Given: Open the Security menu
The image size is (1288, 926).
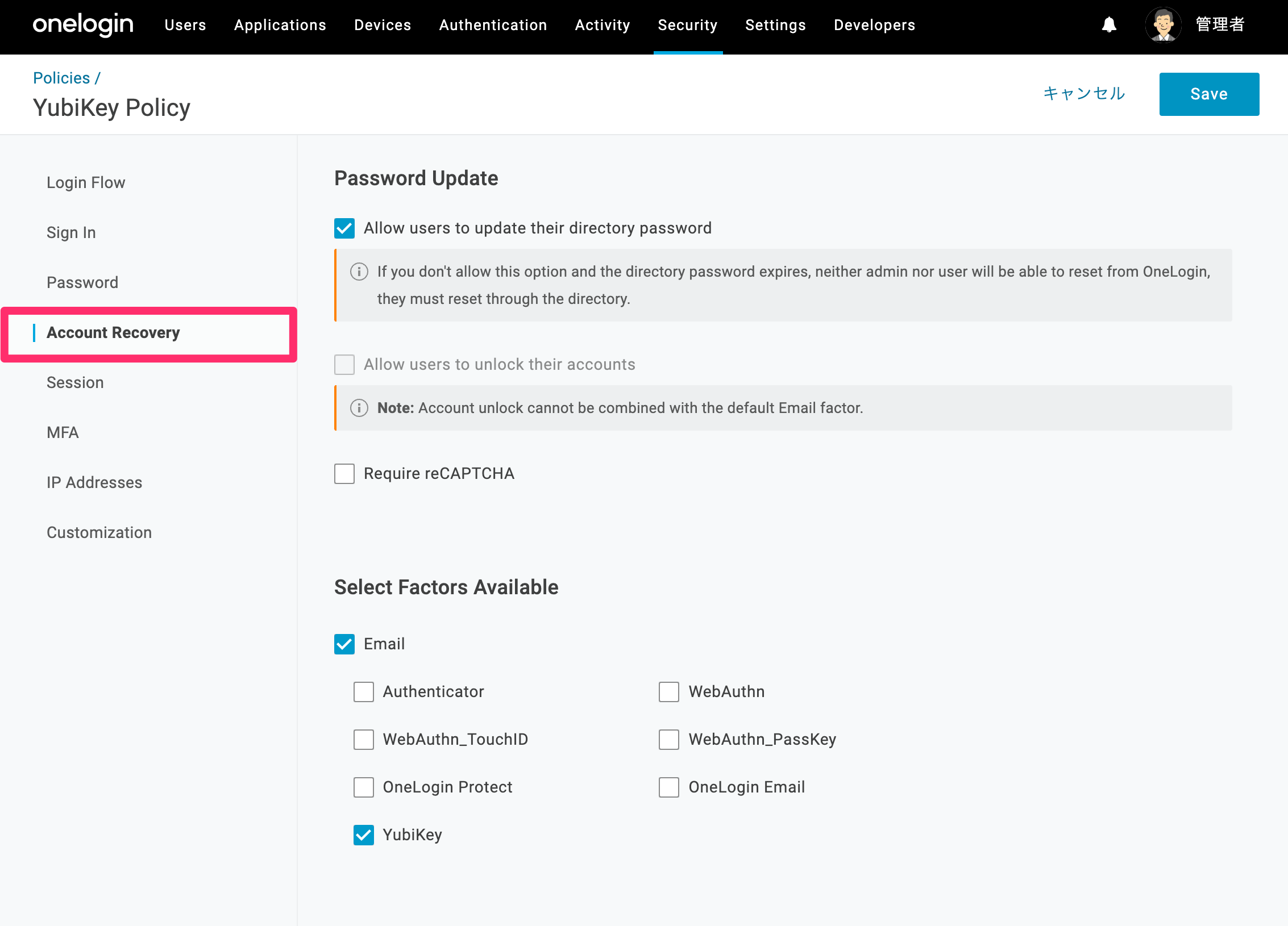Looking at the screenshot, I should pos(688,25).
